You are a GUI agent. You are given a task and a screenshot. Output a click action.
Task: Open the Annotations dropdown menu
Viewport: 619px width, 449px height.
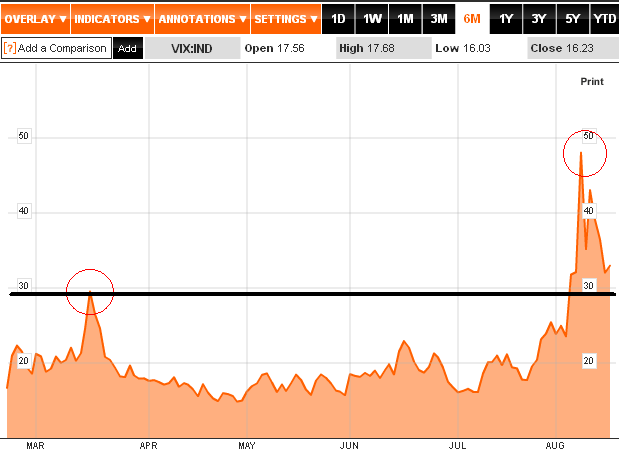pos(201,19)
